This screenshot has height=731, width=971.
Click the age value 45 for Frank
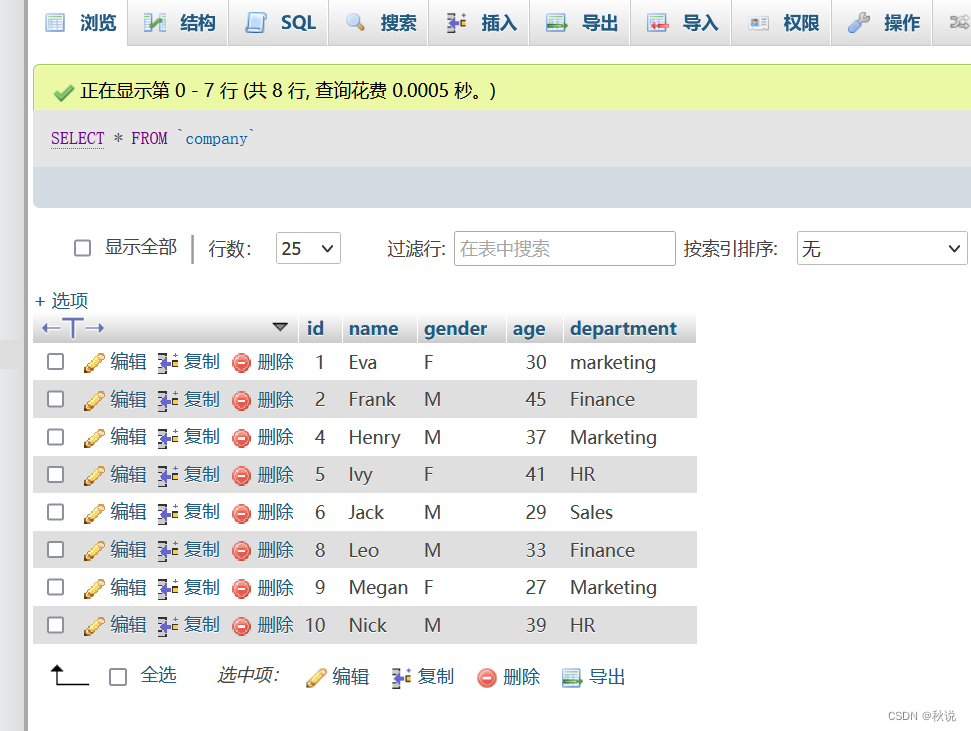[536, 400]
